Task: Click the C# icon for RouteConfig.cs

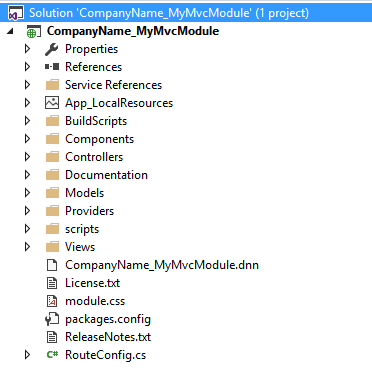Action: point(52,355)
